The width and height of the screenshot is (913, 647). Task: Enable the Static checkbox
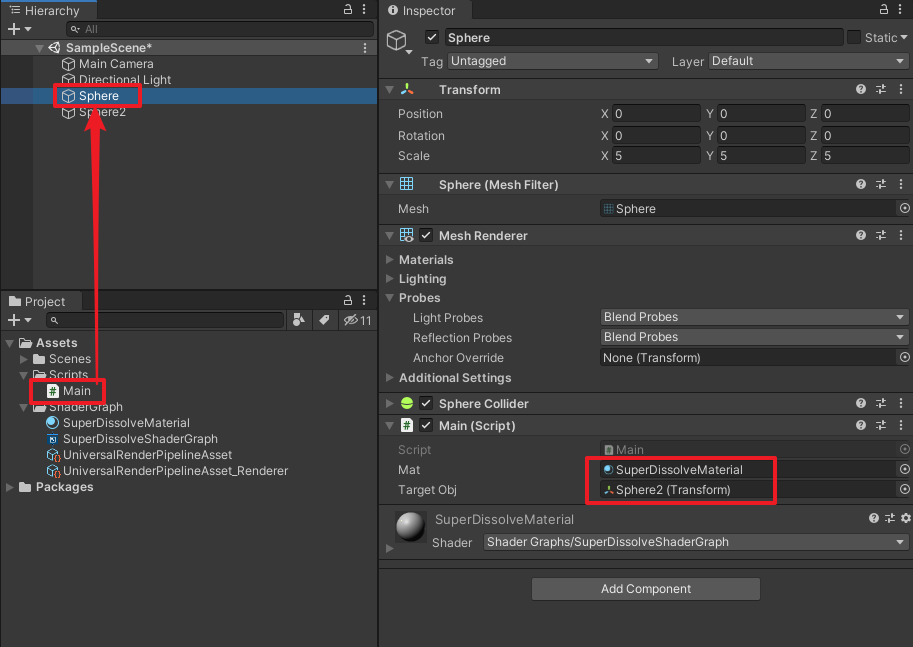pos(854,37)
